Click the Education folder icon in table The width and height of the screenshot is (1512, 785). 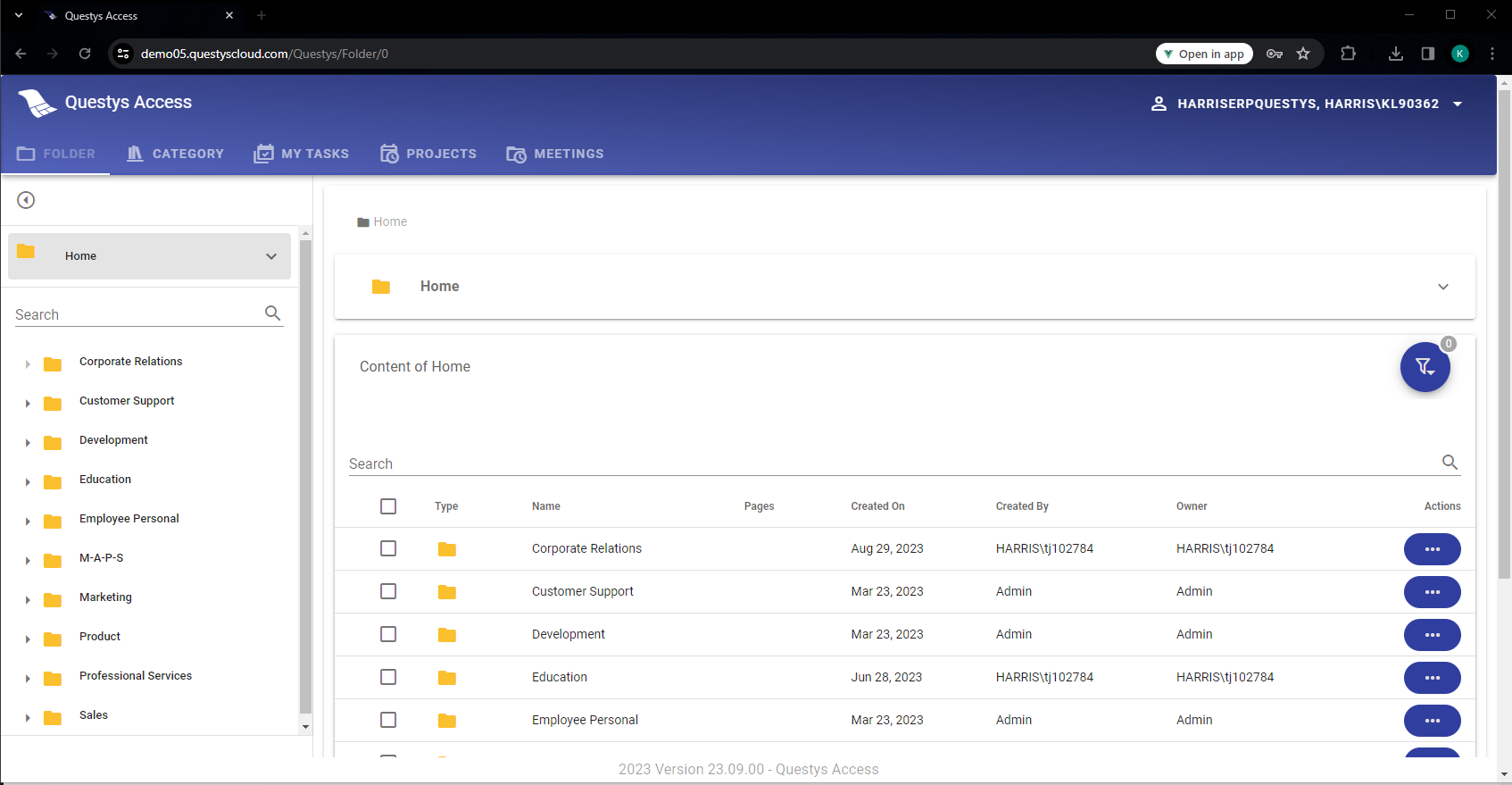(x=447, y=678)
